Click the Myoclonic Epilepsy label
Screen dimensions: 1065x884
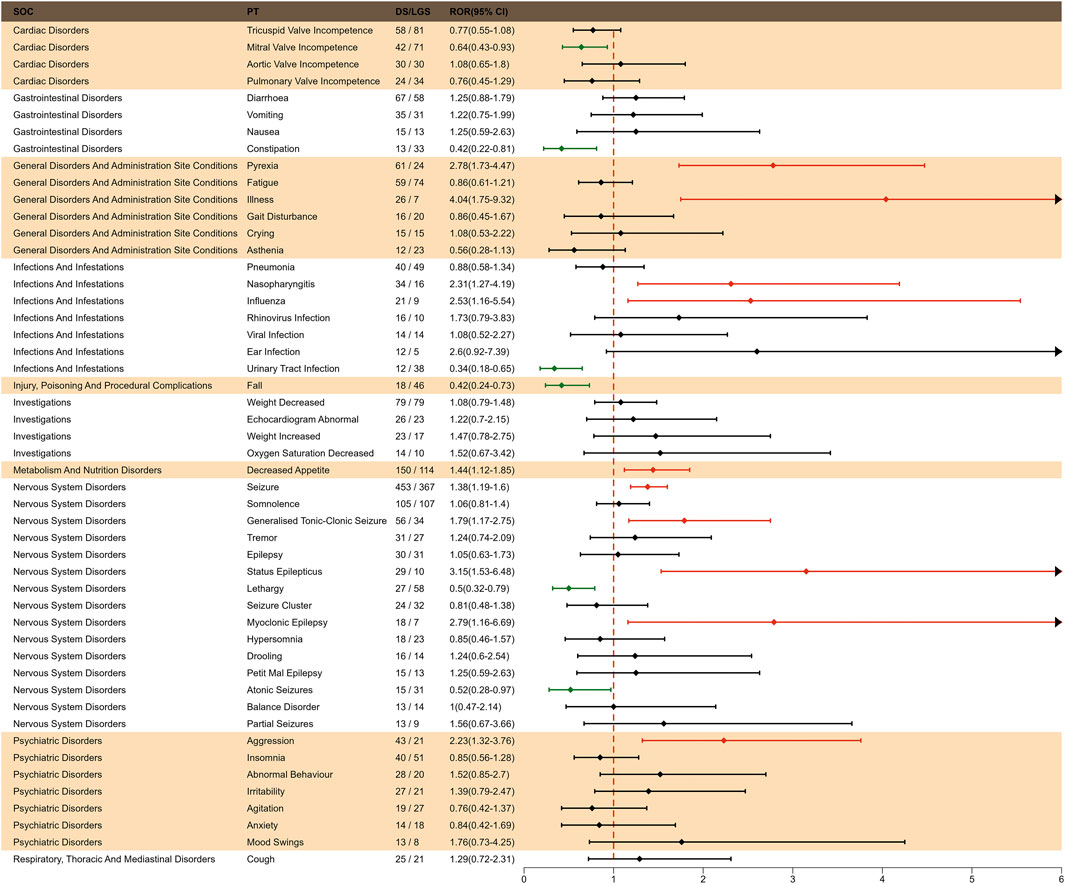click(287, 623)
